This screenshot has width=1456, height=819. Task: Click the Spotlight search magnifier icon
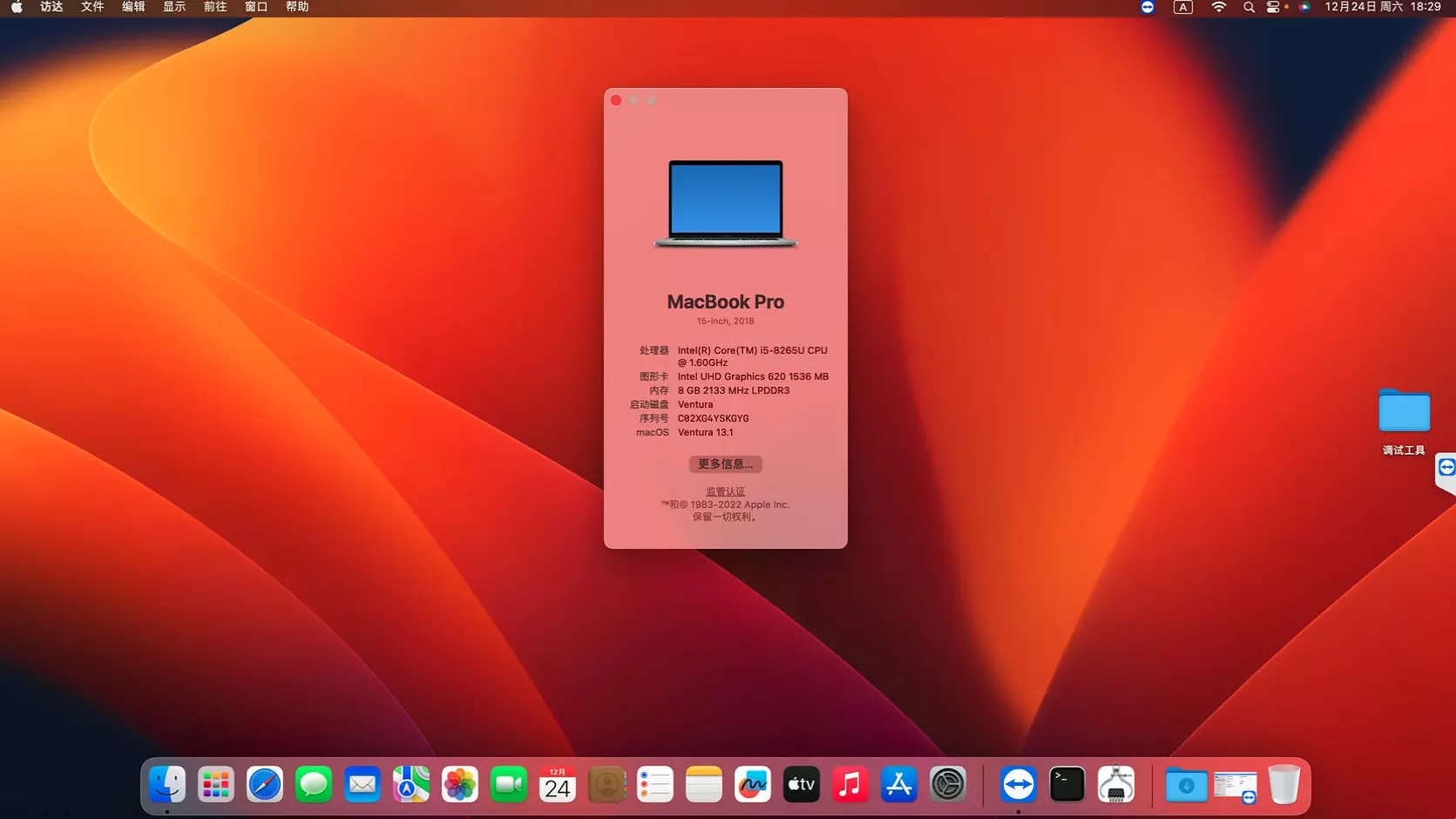click(1249, 7)
